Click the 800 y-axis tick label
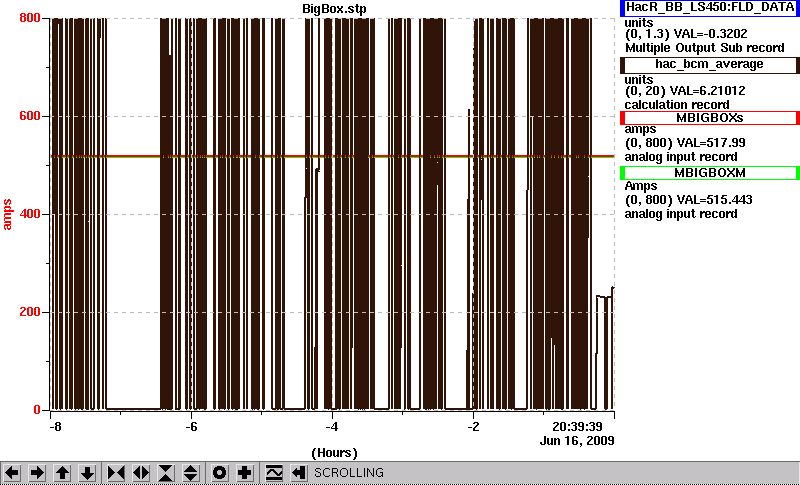Viewport: 800px width, 485px height. pos(30,18)
